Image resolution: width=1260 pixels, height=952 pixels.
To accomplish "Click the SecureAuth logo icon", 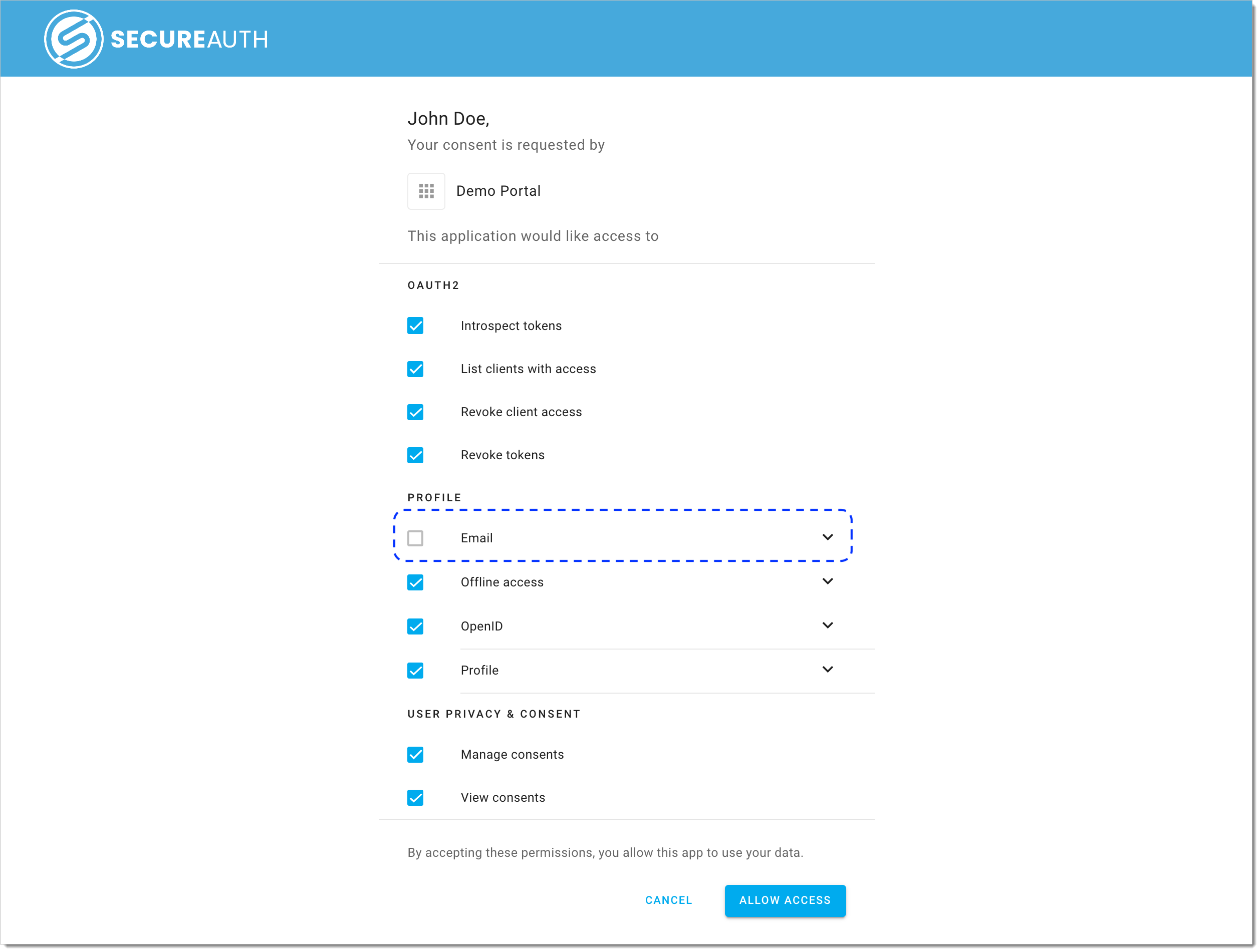I will [74, 39].
